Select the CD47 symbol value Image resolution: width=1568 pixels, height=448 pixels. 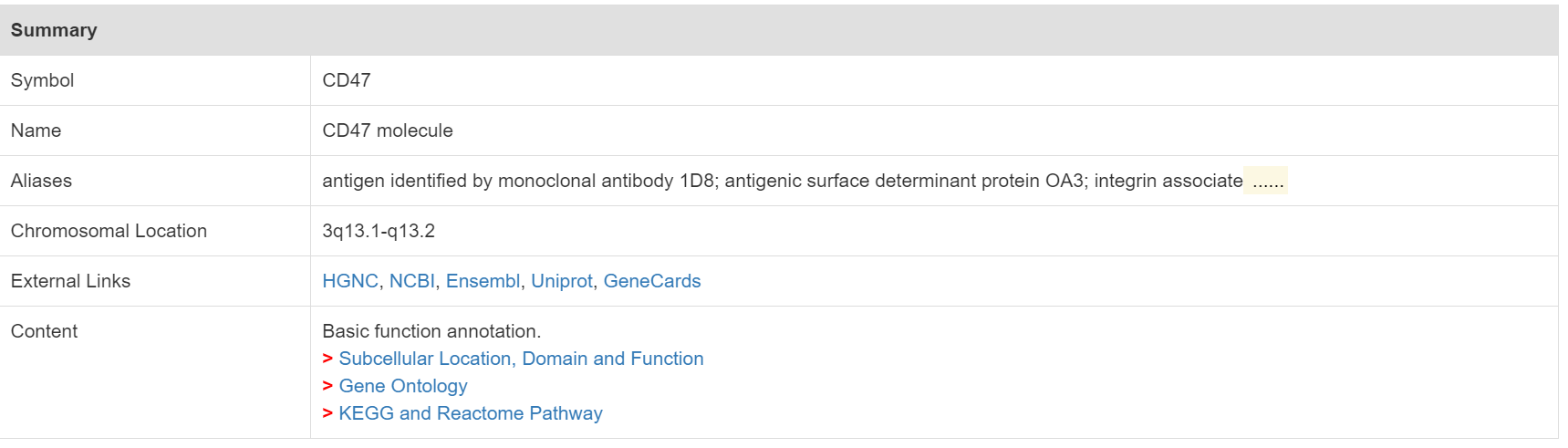tap(347, 80)
